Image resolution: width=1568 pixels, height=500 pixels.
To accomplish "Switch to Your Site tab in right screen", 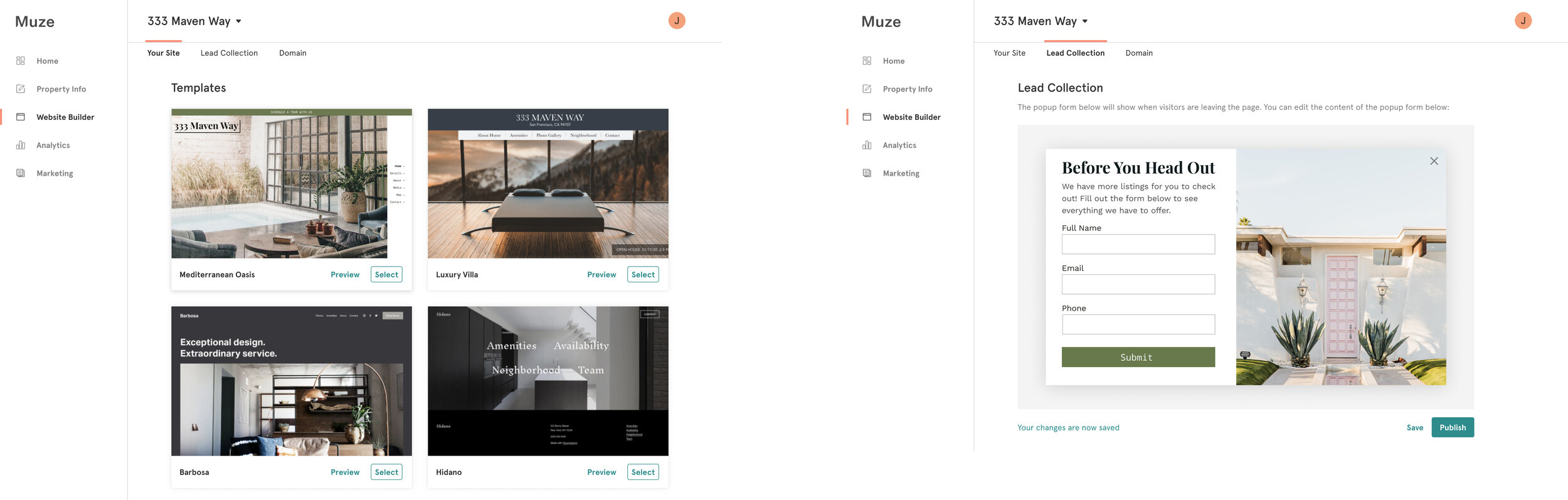I will click(1010, 53).
